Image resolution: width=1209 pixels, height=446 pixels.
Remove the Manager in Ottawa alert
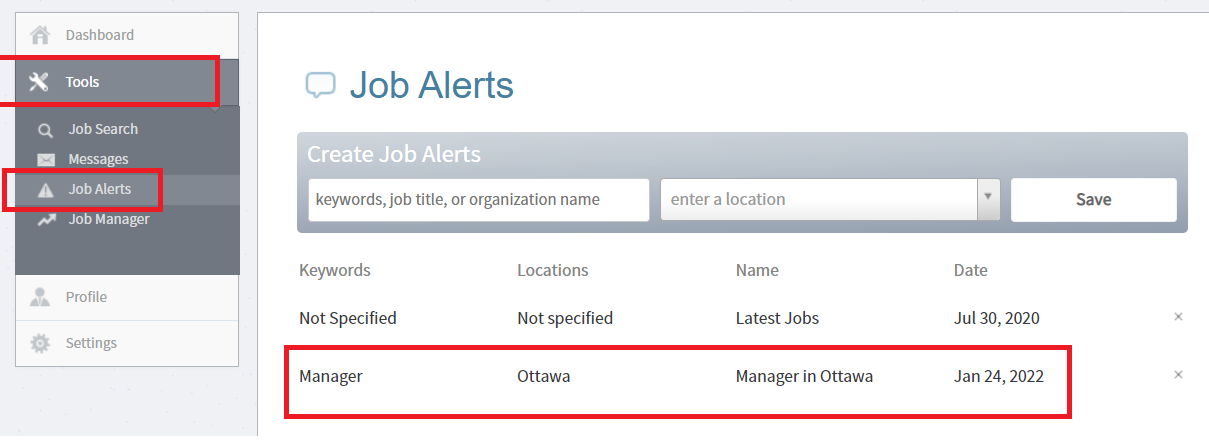[1178, 375]
